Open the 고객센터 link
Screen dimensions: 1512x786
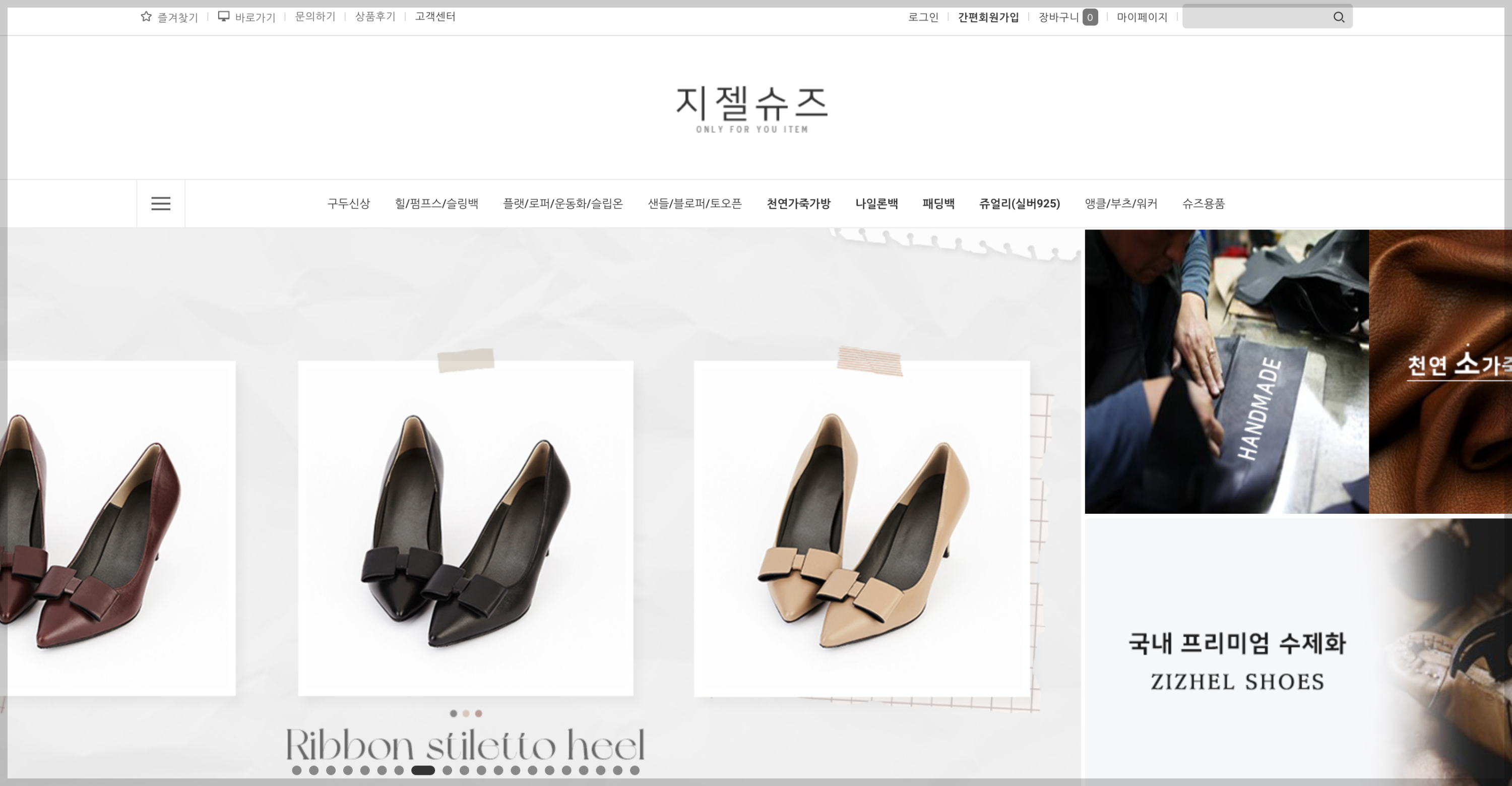(435, 17)
